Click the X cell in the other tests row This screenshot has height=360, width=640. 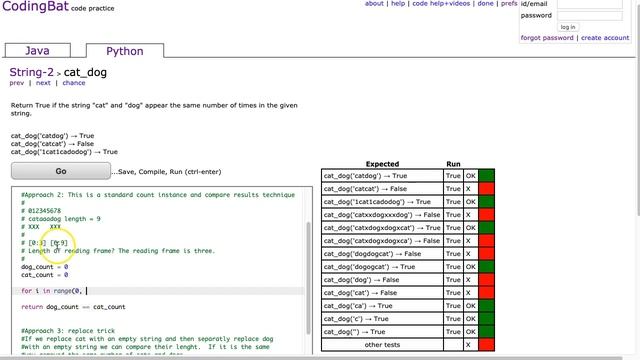(471, 345)
